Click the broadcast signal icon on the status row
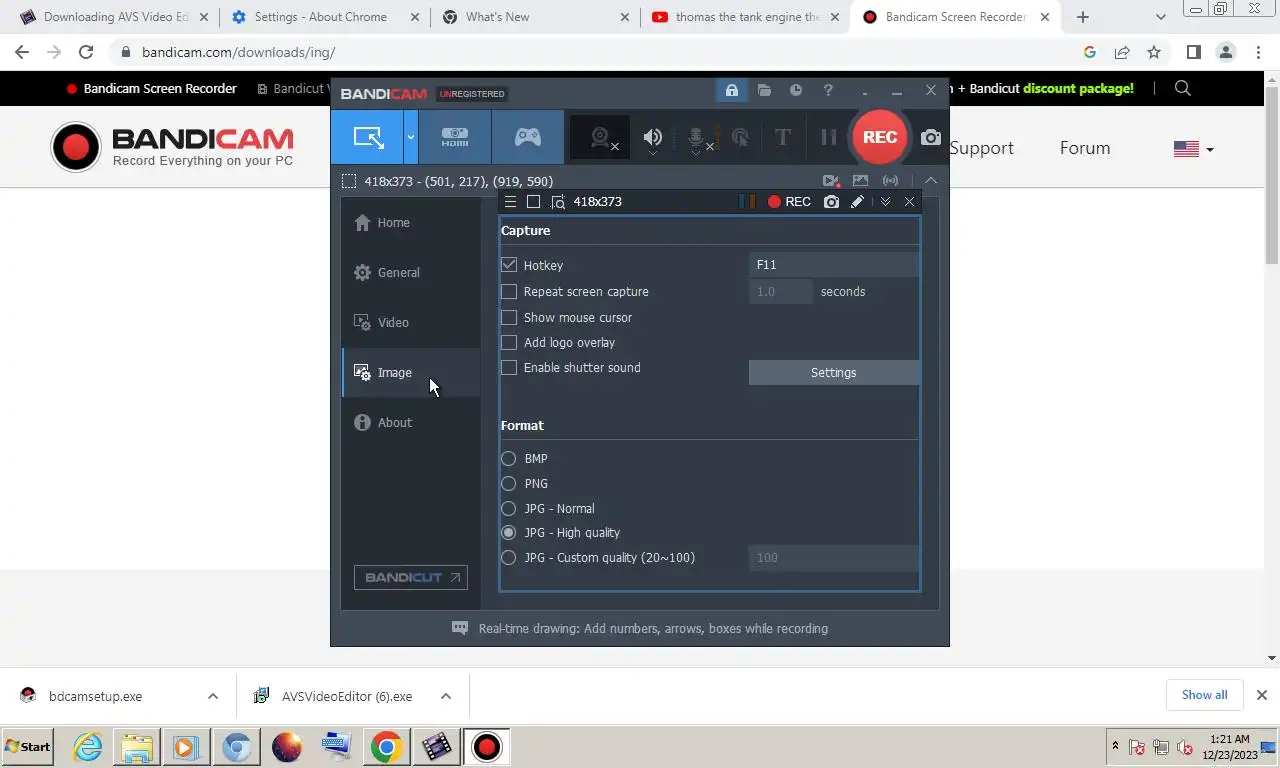This screenshot has height=768, width=1280. 890,181
